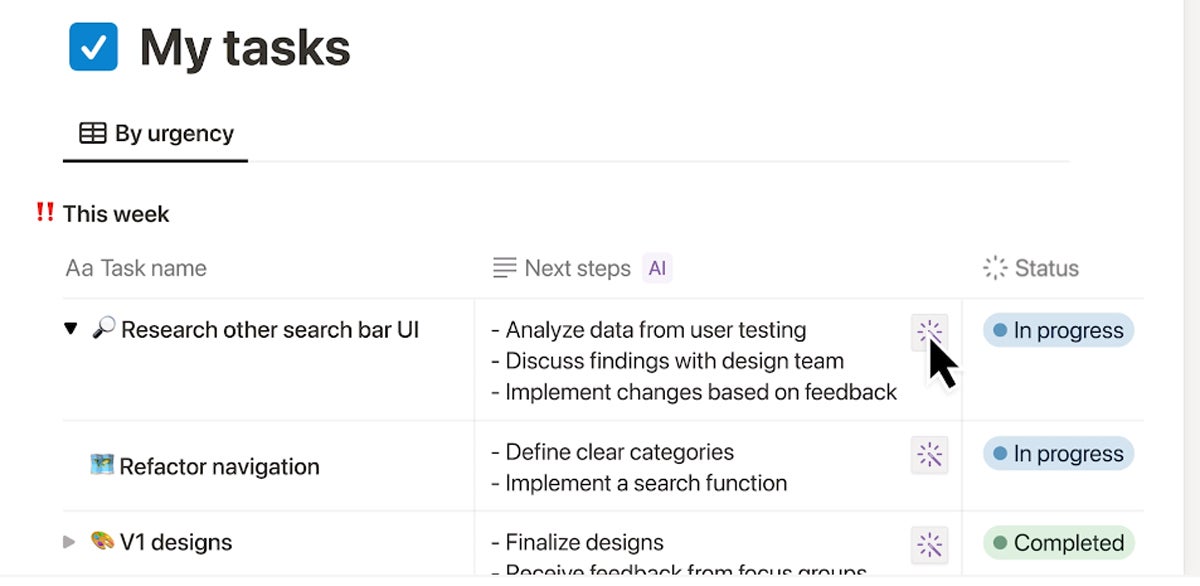Screen dimensions: 1200x586
Task: Collapse the Research other search bar UI row
Action: pyautogui.click(x=70, y=329)
